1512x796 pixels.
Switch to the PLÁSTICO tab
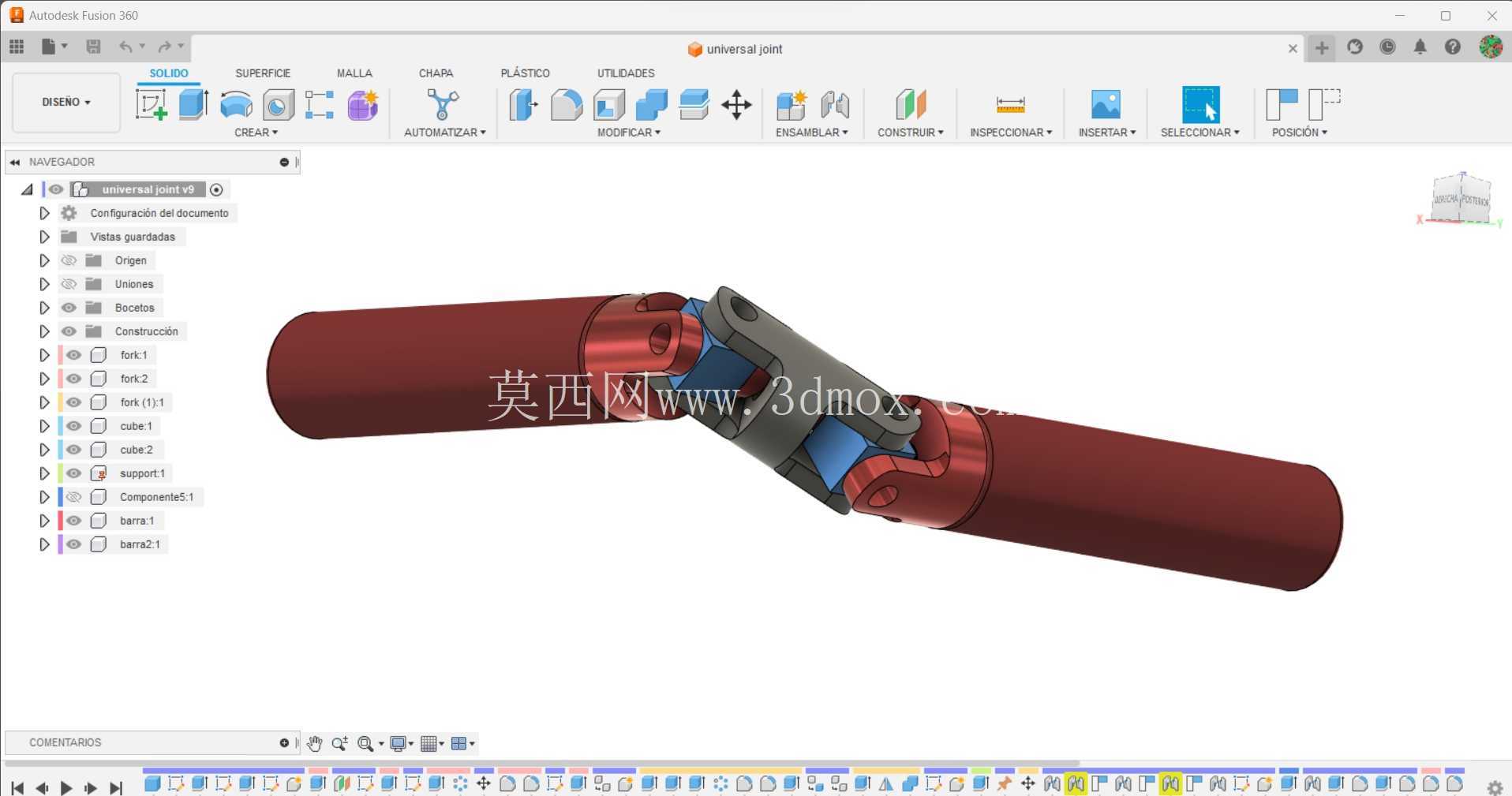click(x=525, y=73)
